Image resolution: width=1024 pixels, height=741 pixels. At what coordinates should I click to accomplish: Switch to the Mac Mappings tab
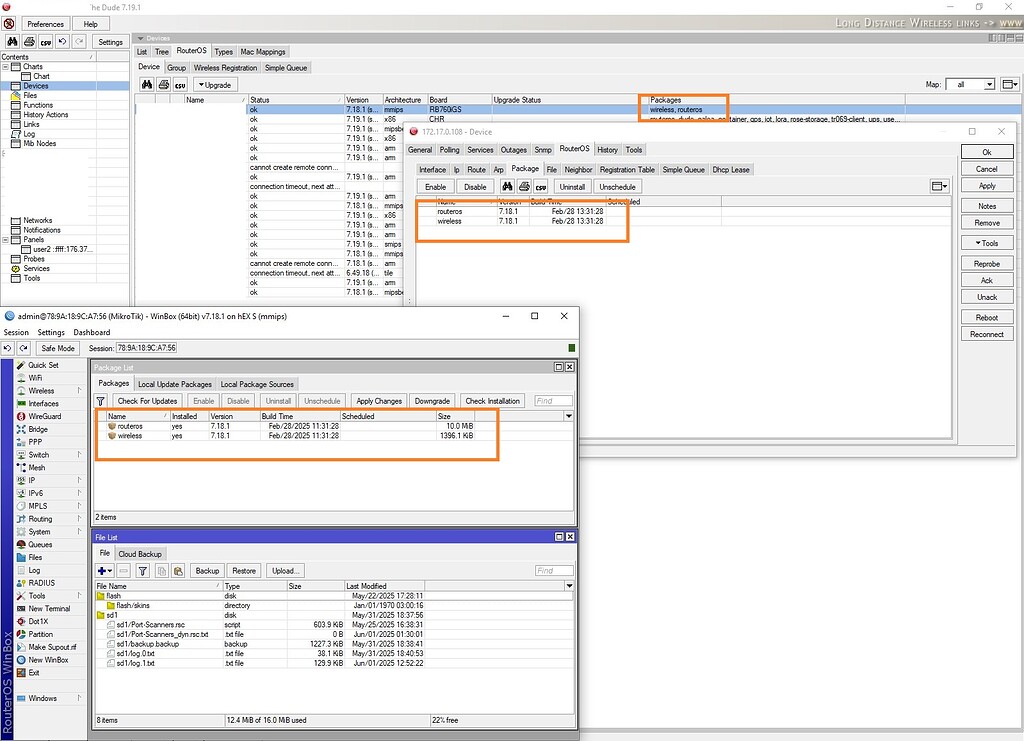(263, 51)
